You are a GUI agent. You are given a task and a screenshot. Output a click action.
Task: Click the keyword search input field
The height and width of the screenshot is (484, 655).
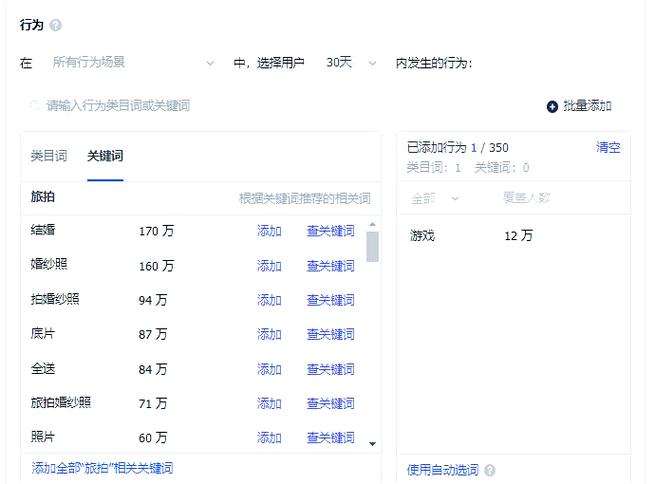tap(276, 106)
